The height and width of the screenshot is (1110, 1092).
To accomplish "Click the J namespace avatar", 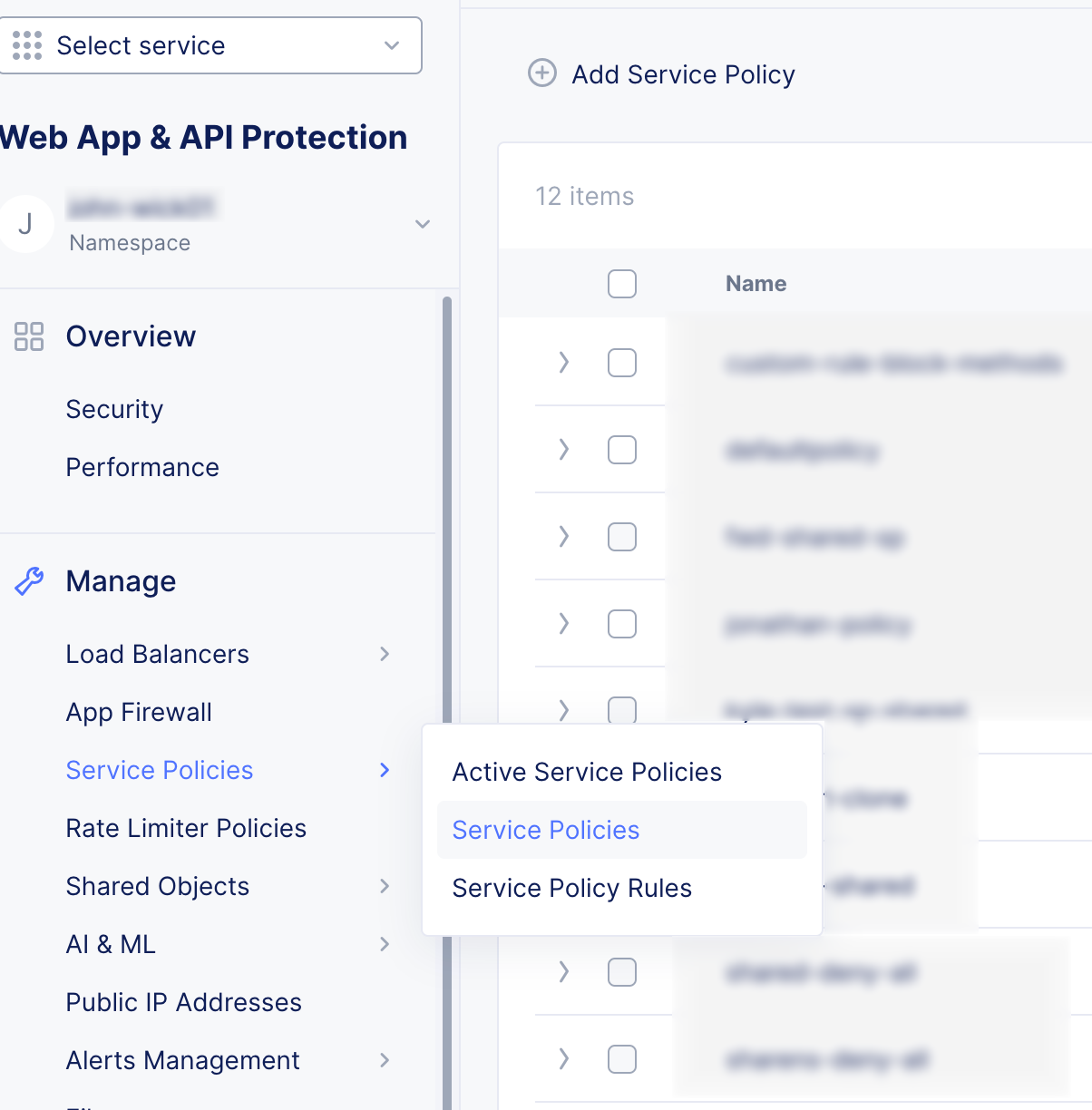I will [26, 224].
